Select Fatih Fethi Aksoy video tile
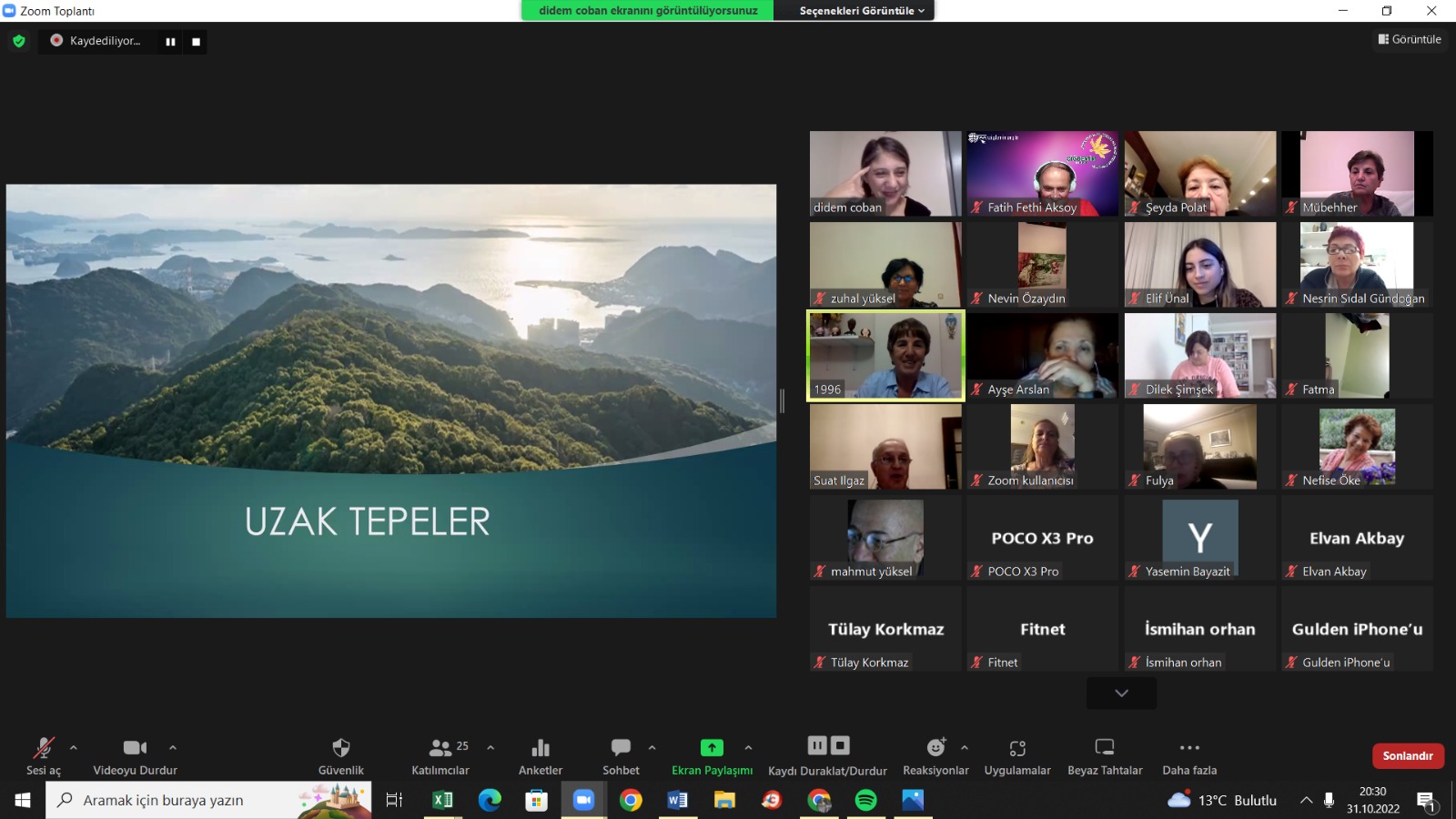1456x819 pixels. tap(1043, 173)
